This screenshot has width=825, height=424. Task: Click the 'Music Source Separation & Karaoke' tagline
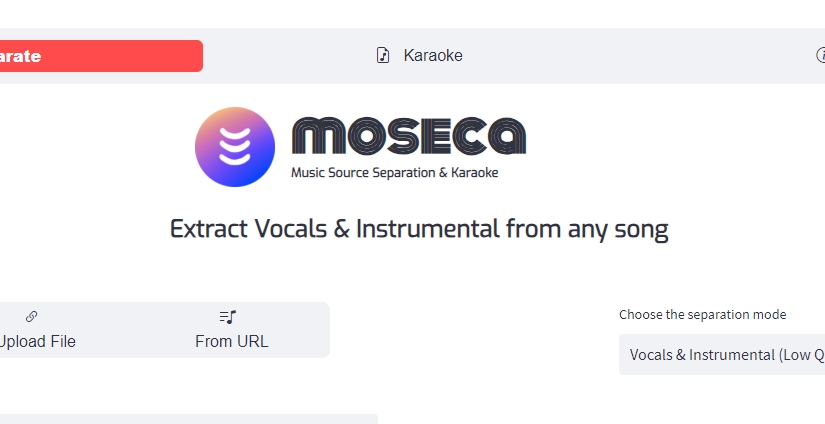(x=394, y=172)
